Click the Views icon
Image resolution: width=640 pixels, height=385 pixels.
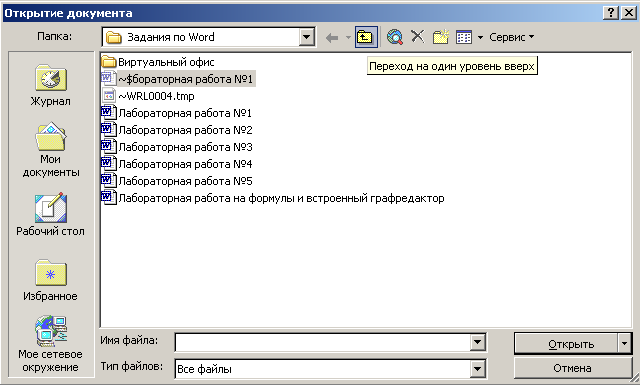pos(464,37)
